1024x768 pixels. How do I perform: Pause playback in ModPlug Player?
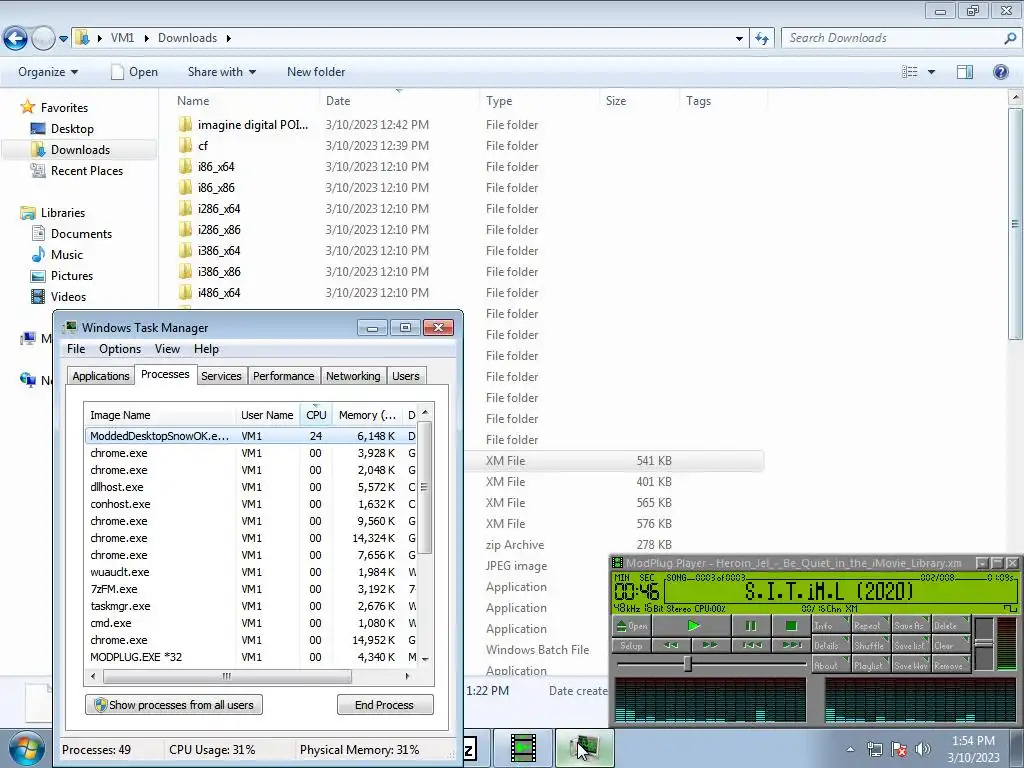click(751, 626)
